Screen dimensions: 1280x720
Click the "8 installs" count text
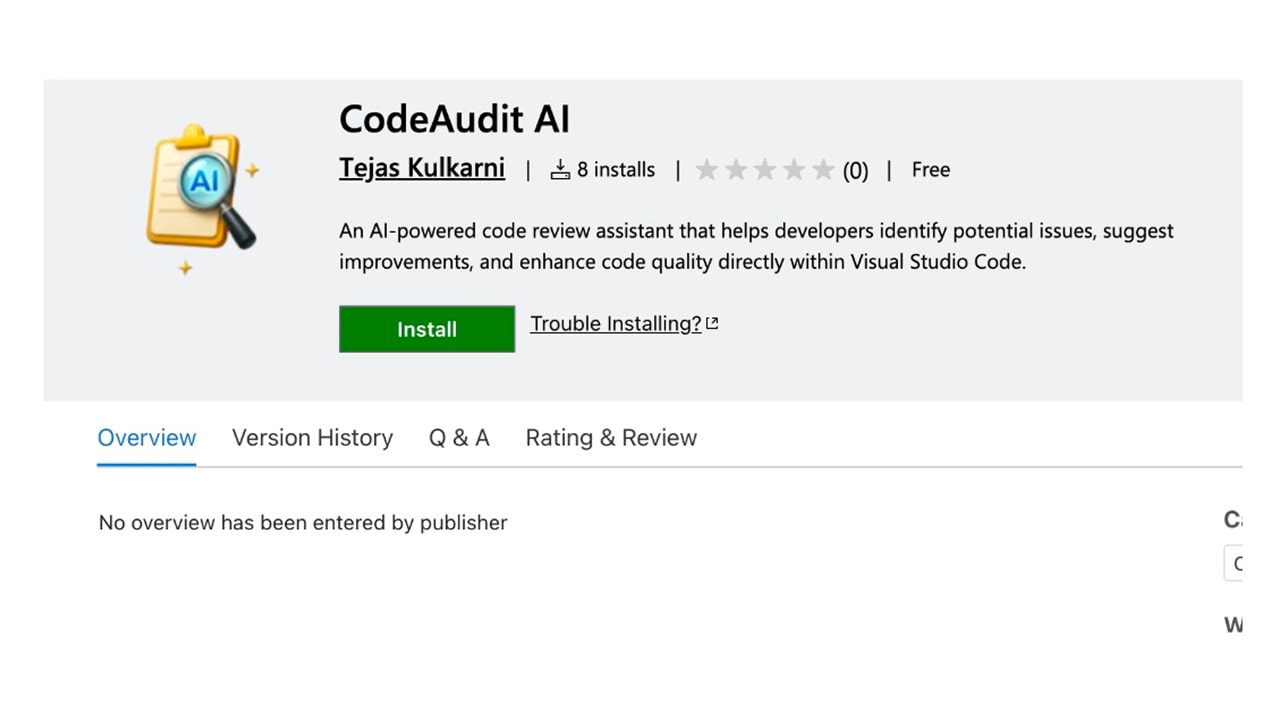click(616, 170)
